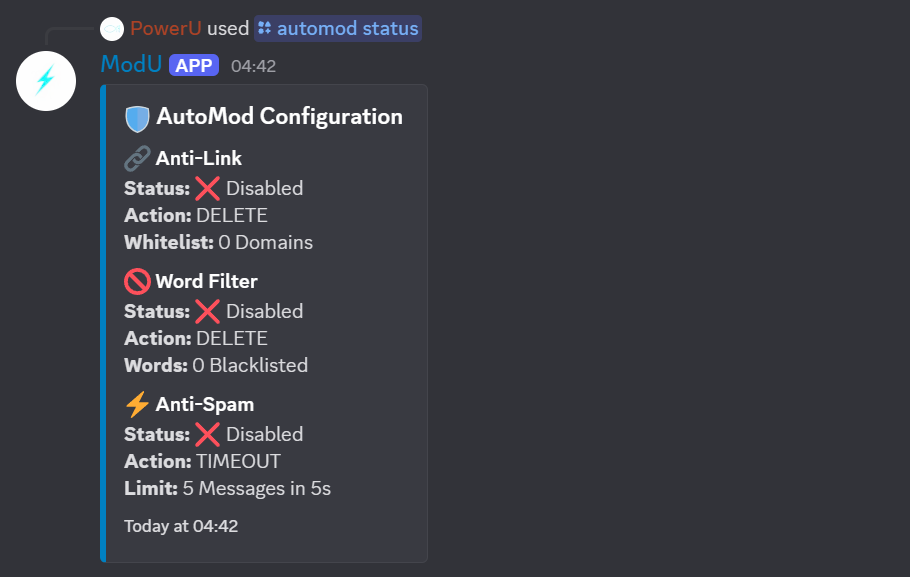Toggle the Anti-Link Disabled status
This screenshot has height=577, width=910.
coord(263,188)
